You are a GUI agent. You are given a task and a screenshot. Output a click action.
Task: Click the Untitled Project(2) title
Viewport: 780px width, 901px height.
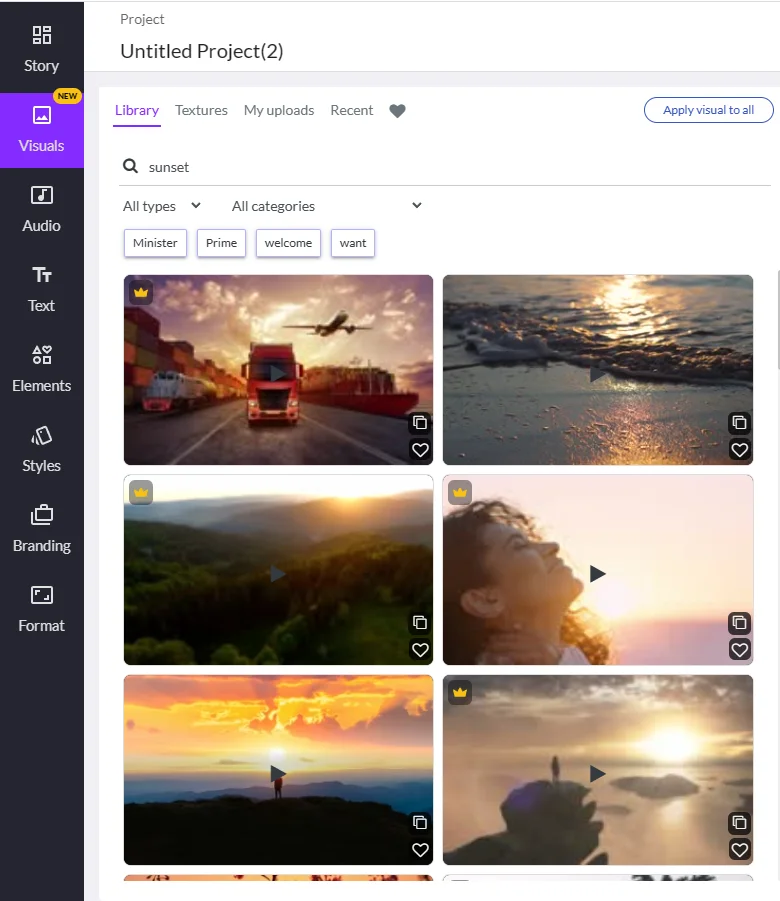pos(202,51)
